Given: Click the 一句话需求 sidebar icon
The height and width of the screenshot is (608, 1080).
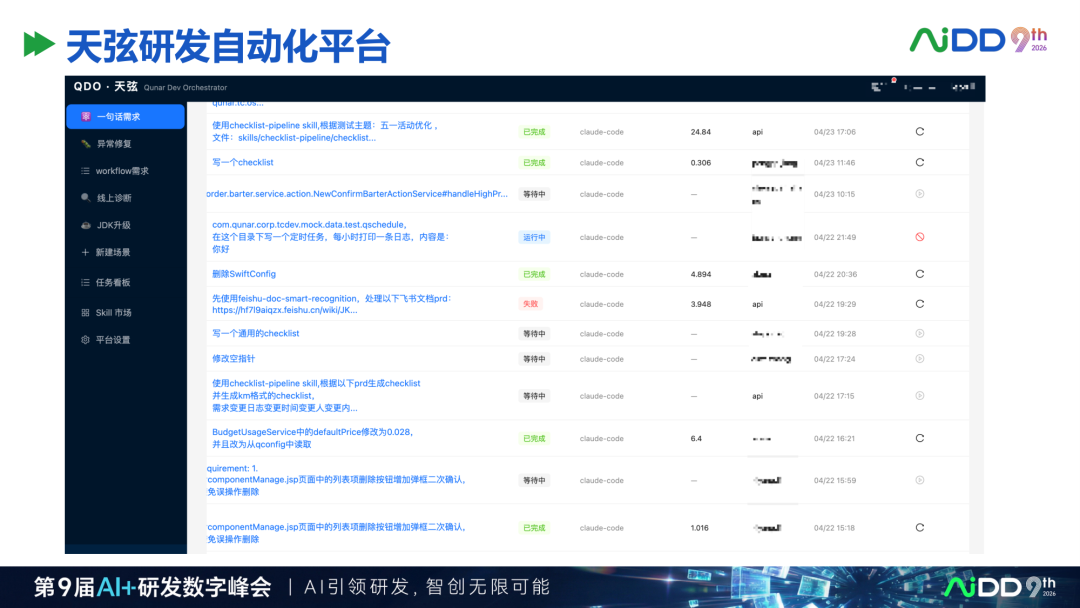Looking at the screenshot, I should (x=85, y=116).
